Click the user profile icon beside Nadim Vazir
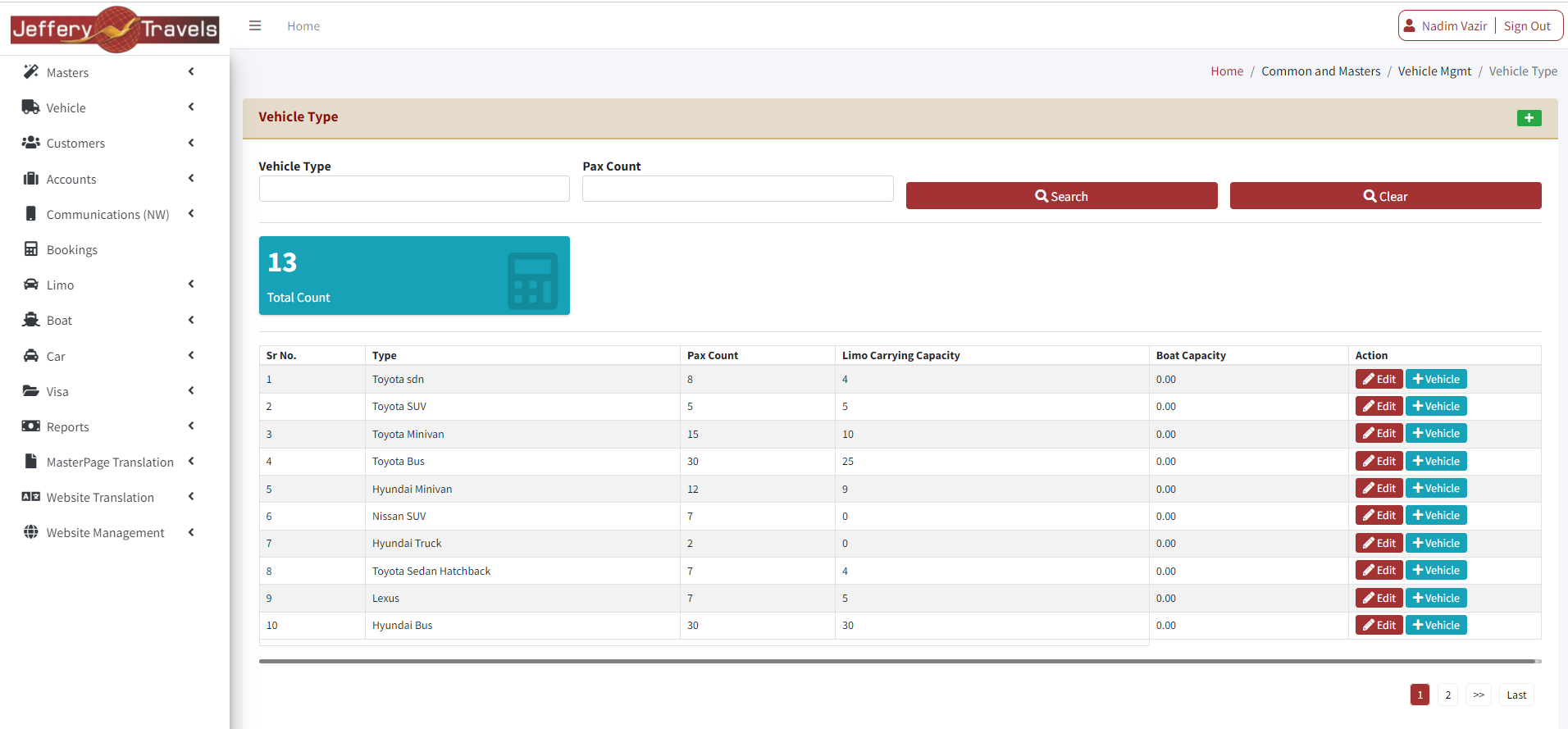 (1409, 26)
